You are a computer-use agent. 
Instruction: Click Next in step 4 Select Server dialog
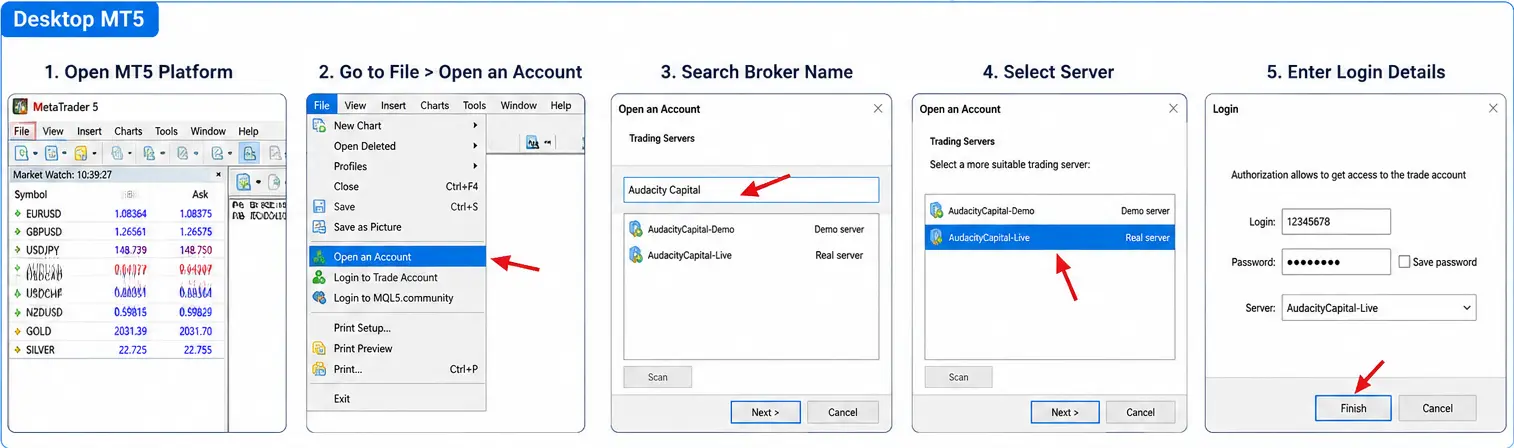[x=1065, y=412]
